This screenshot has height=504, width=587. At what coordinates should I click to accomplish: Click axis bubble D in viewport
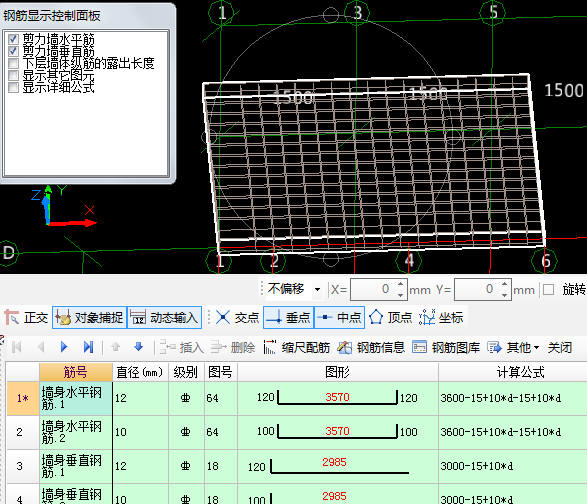[x=8, y=253]
